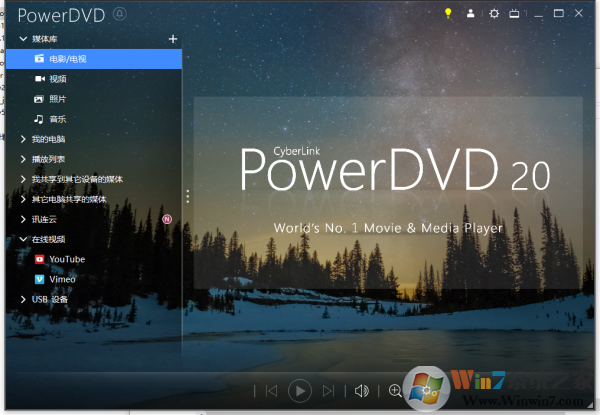Skip to next track button
Viewport: 600px width, 415px height.
(x=328, y=391)
